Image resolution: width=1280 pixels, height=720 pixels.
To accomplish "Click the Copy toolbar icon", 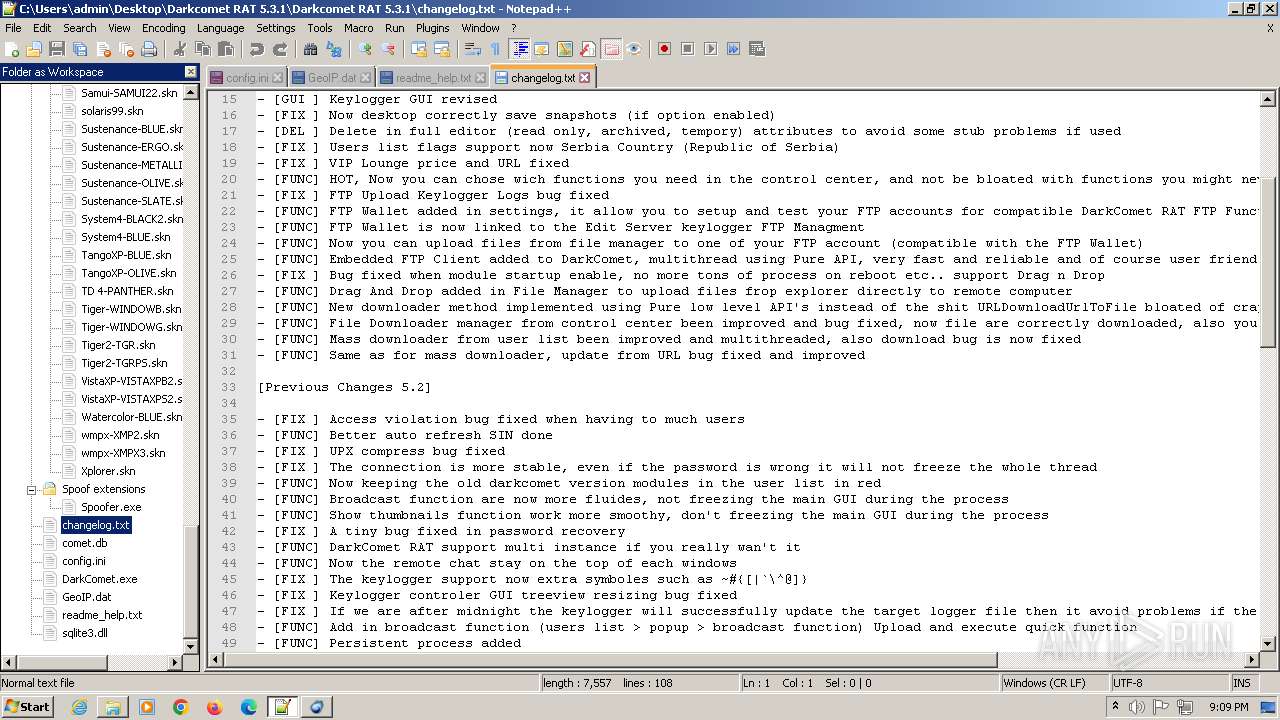I will pyautogui.click(x=203, y=49).
